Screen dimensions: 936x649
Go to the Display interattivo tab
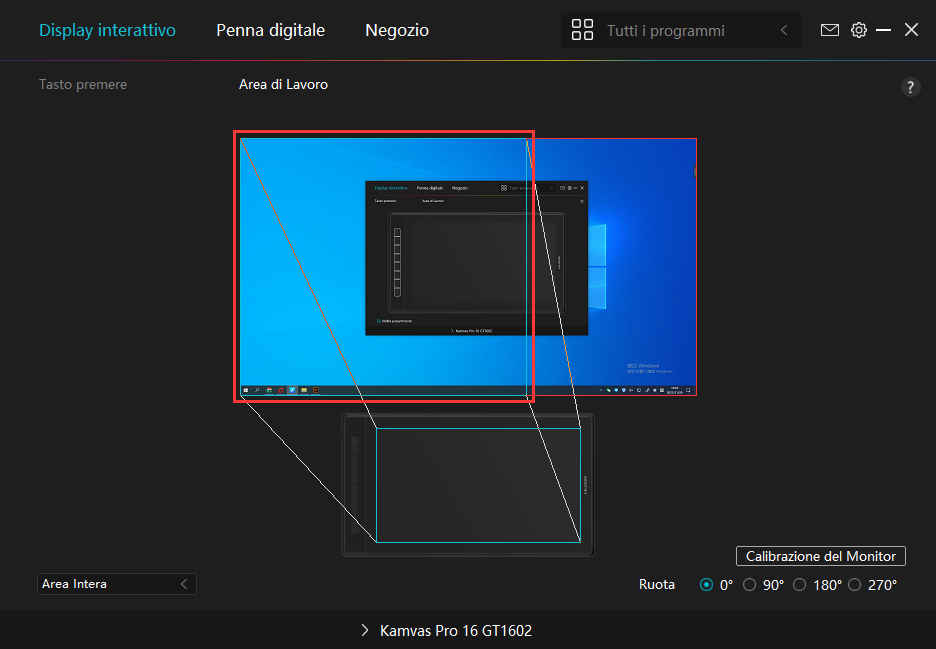click(x=107, y=30)
